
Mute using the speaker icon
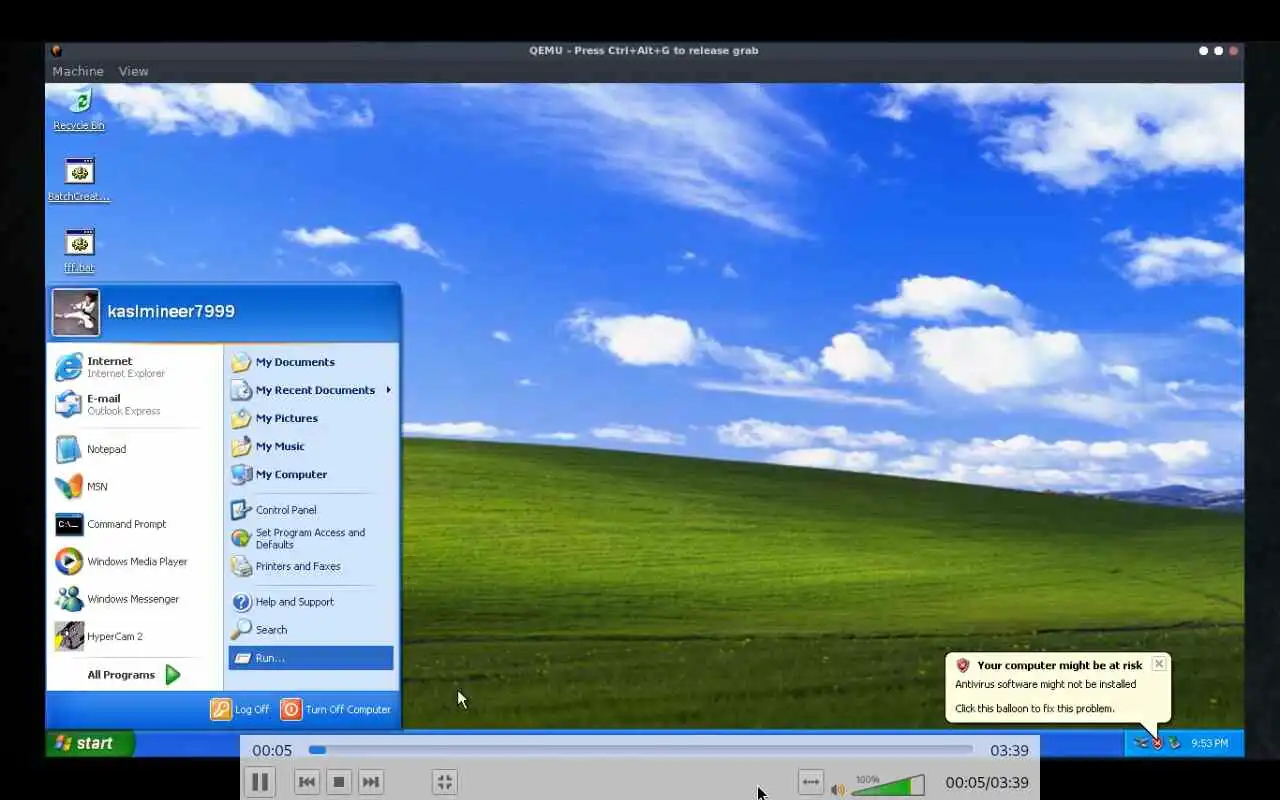pyautogui.click(x=838, y=790)
